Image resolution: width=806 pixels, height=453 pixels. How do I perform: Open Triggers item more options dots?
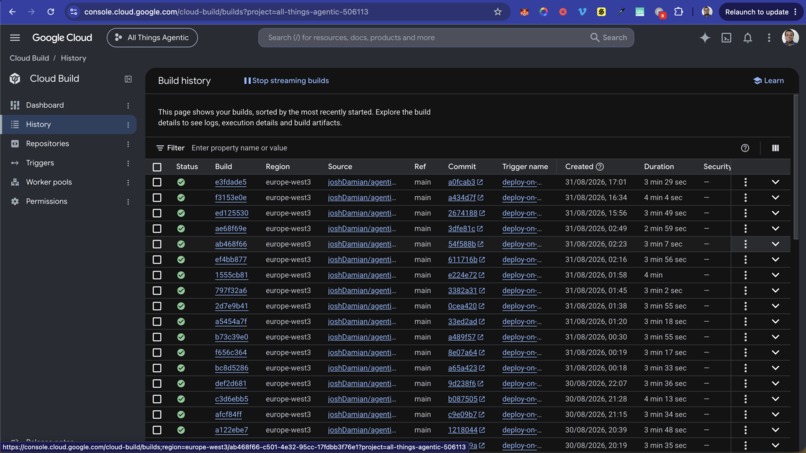coord(128,163)
